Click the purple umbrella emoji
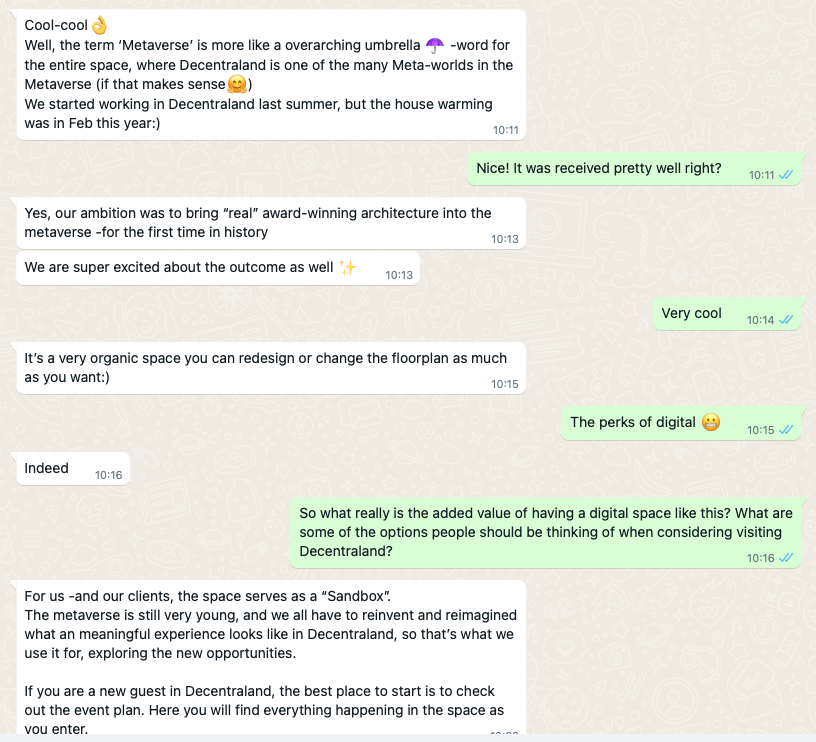Image resolution: width=816 pixels, height=742 pixels. [x=434, y=45]
